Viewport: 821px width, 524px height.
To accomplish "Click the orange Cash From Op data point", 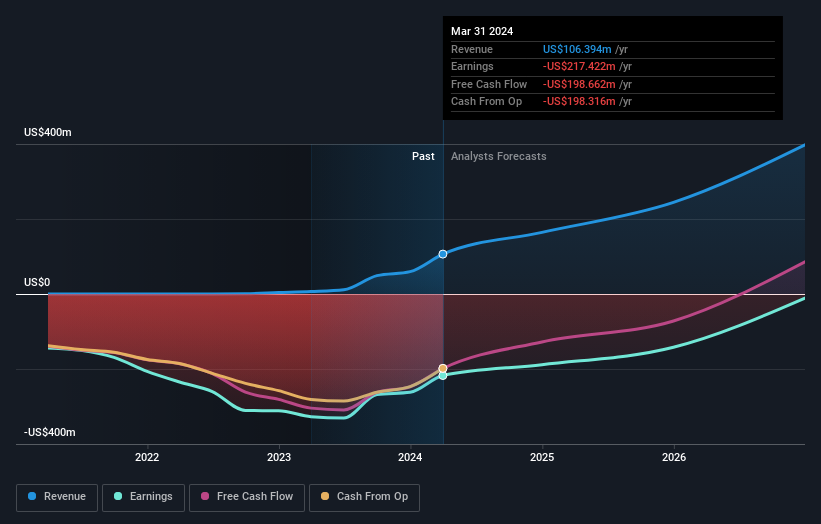I will click(x=443, y=369).
